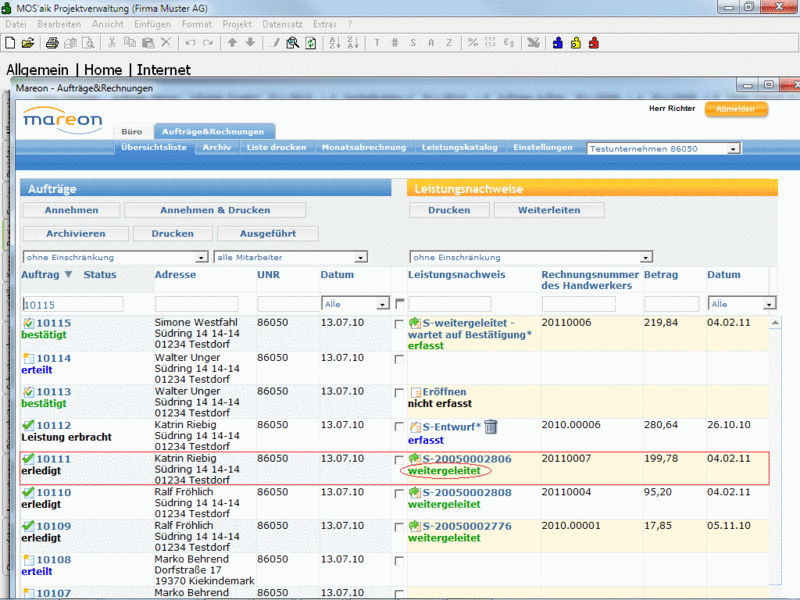
Task: Open the Leistungskatalog tab
Action: (x=459, y=147)
